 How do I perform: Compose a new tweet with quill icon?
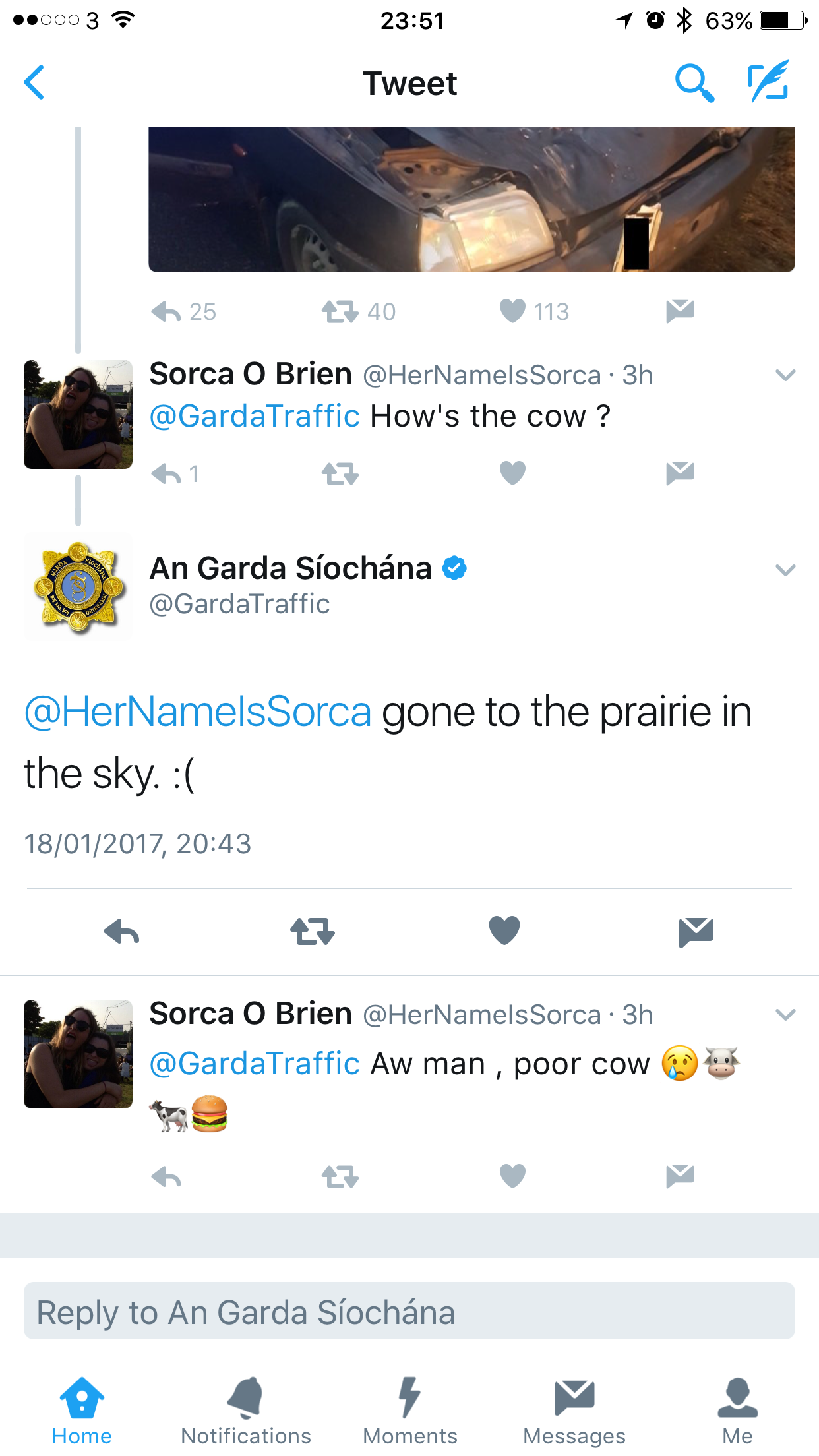pos(768,80)
